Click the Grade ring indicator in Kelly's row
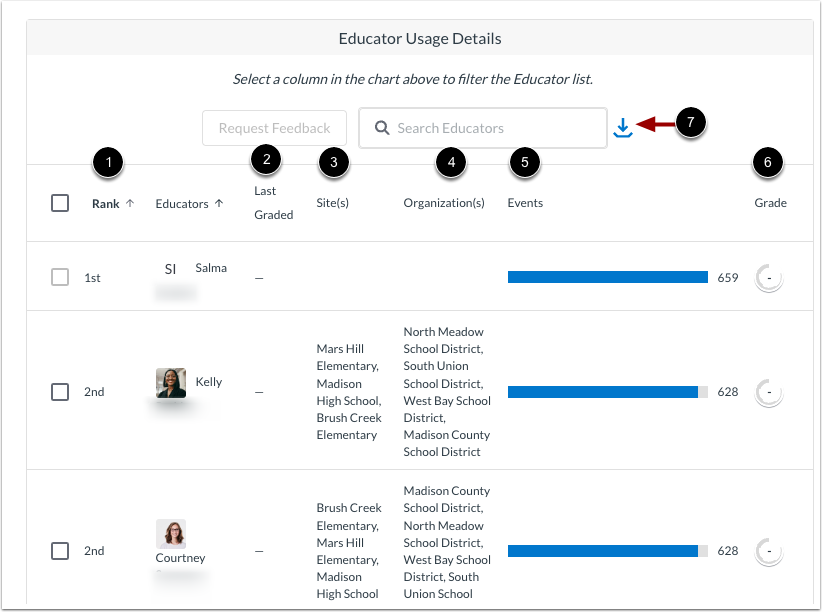The image size is (822, 612). [768, 391]
